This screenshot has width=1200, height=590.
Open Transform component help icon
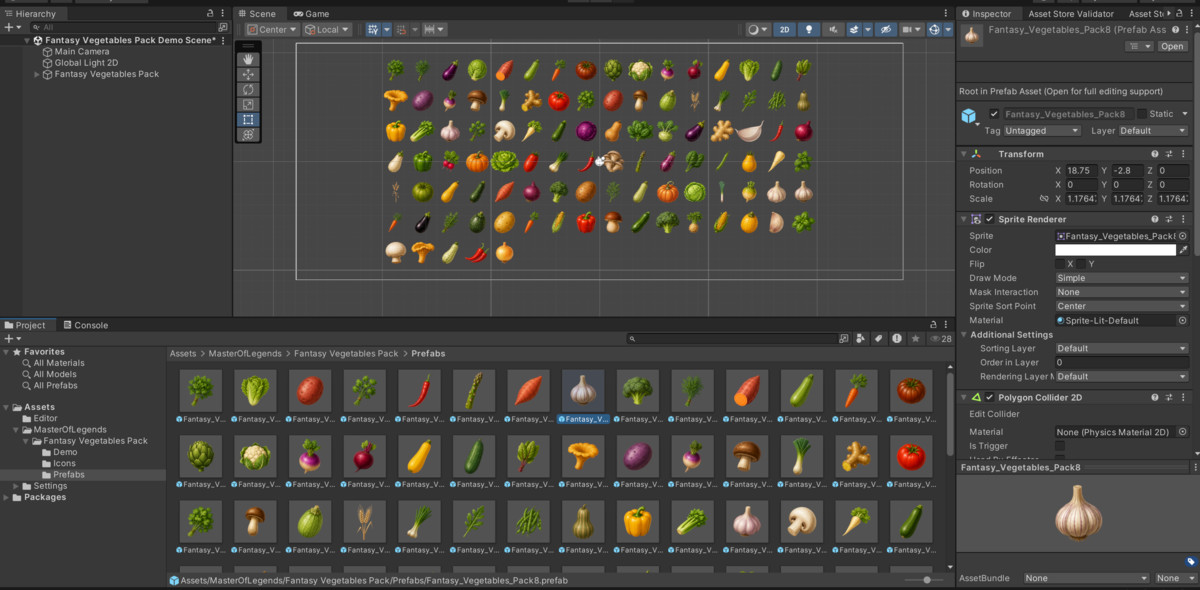(x=1155, y=154)
